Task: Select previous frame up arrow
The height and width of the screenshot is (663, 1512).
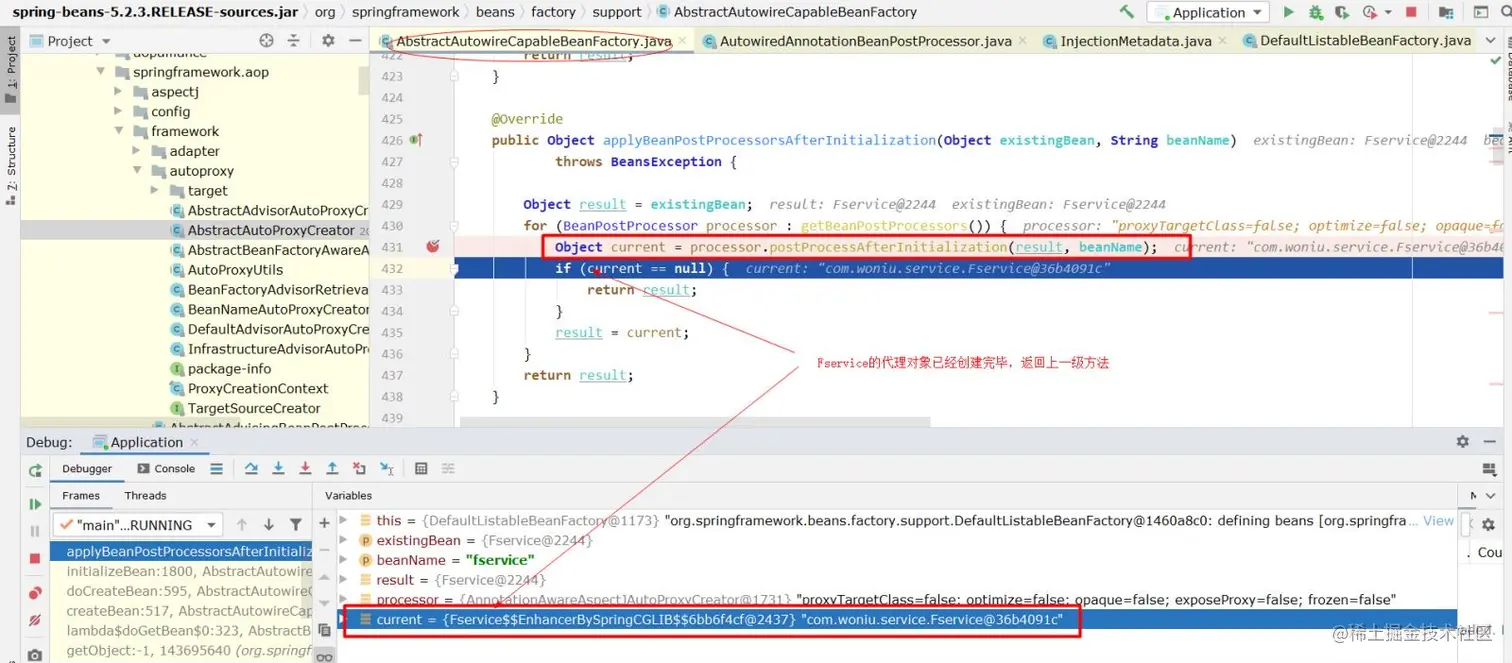Action: coord(241,524)
